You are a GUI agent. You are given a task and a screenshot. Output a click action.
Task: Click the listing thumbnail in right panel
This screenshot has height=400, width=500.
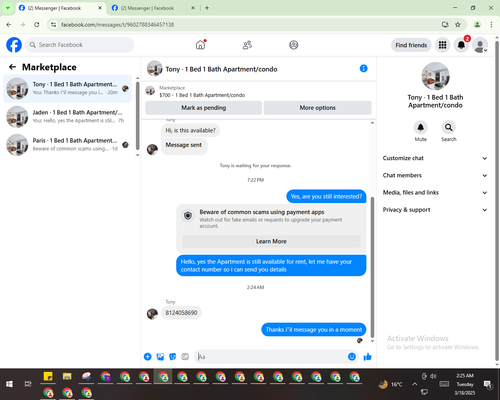[x=435, y=76]
